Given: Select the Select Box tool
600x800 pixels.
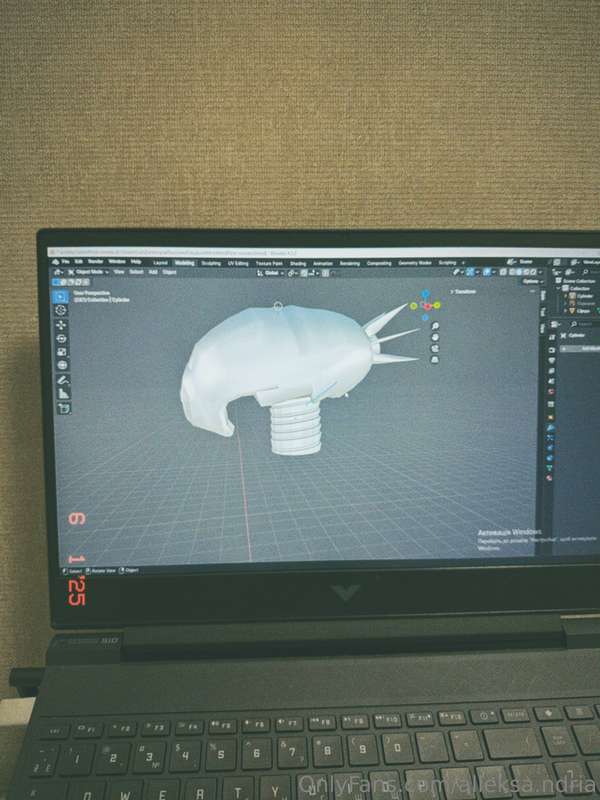Looking at the screenshot, I should [61, 296].
